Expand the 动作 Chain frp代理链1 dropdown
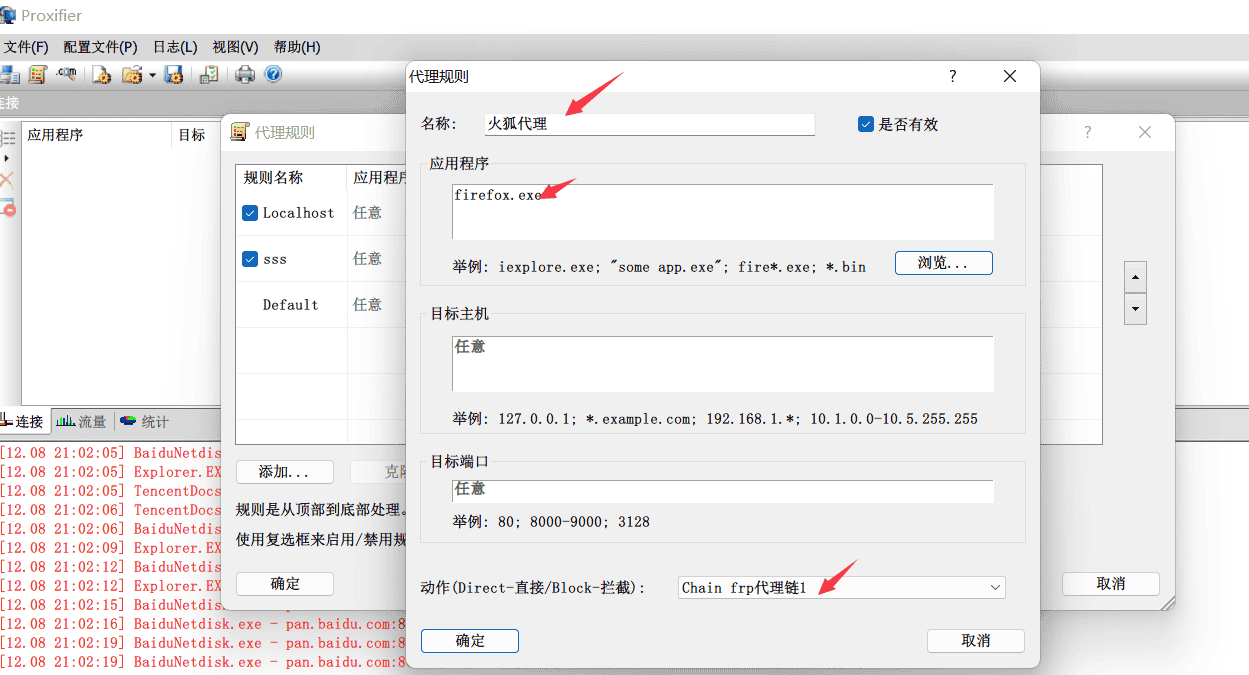The width and height of the screenshot is (1249, 675). pyautogui.click(x=995, y=588)
